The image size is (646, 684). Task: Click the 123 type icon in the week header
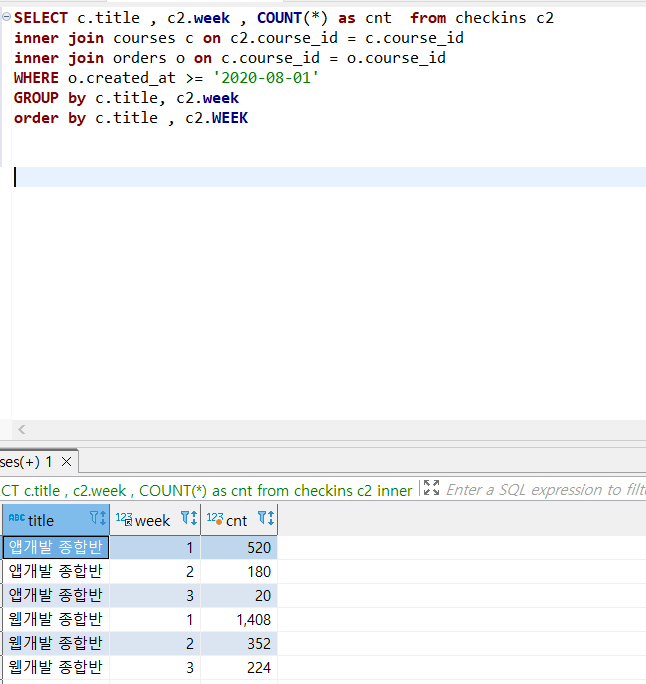pyautogui.click(x=124, y=519)
